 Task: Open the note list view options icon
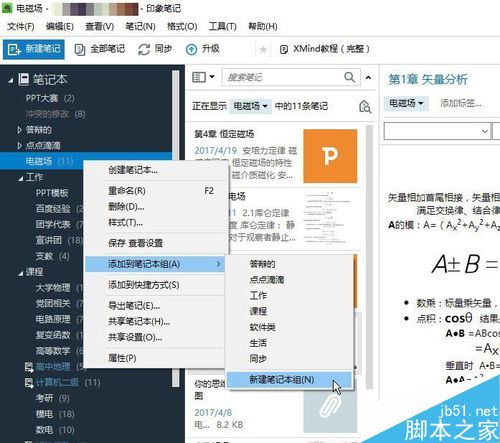(x=203, y=77)
